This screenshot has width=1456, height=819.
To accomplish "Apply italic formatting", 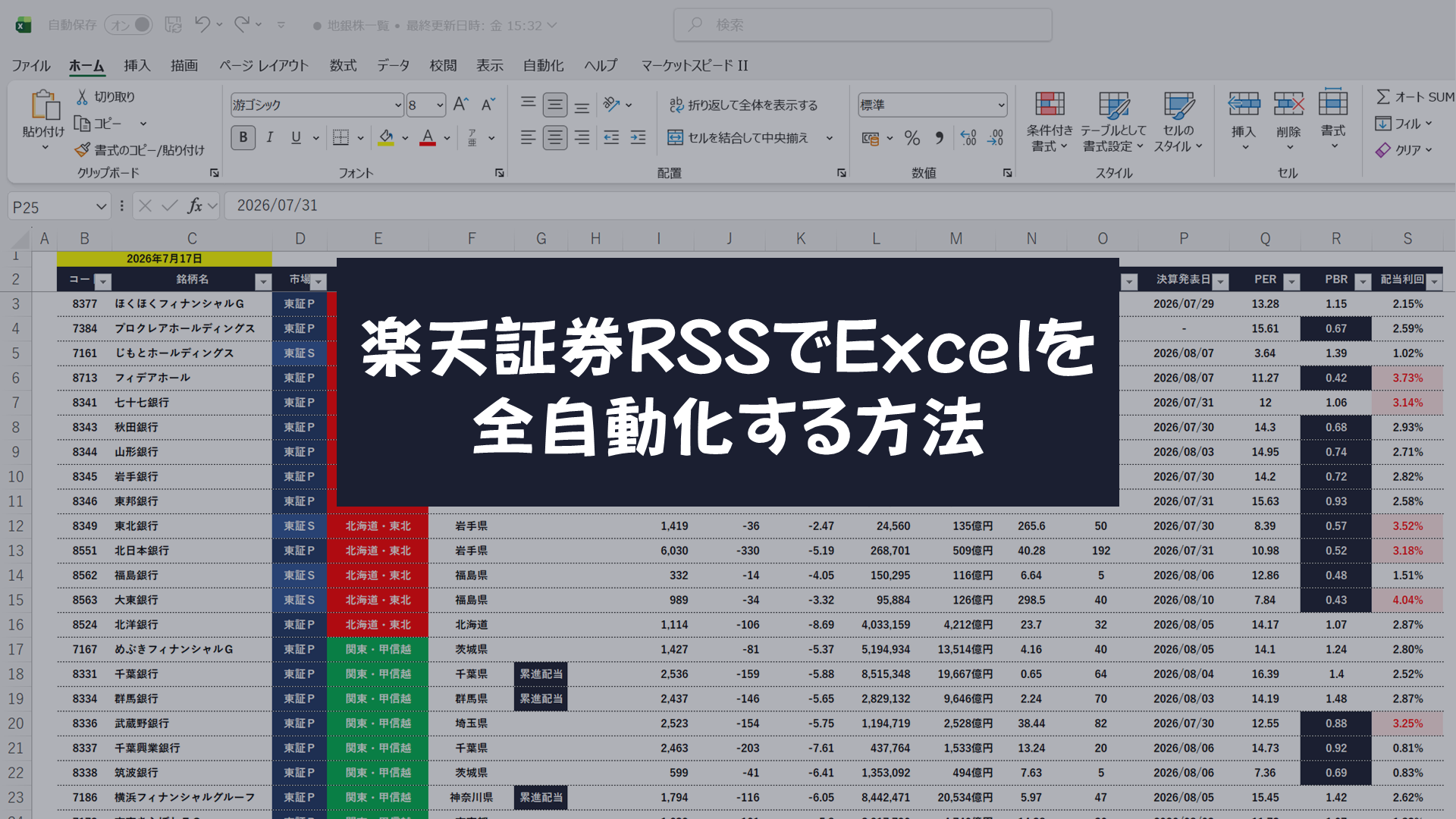I will (269, 138).
